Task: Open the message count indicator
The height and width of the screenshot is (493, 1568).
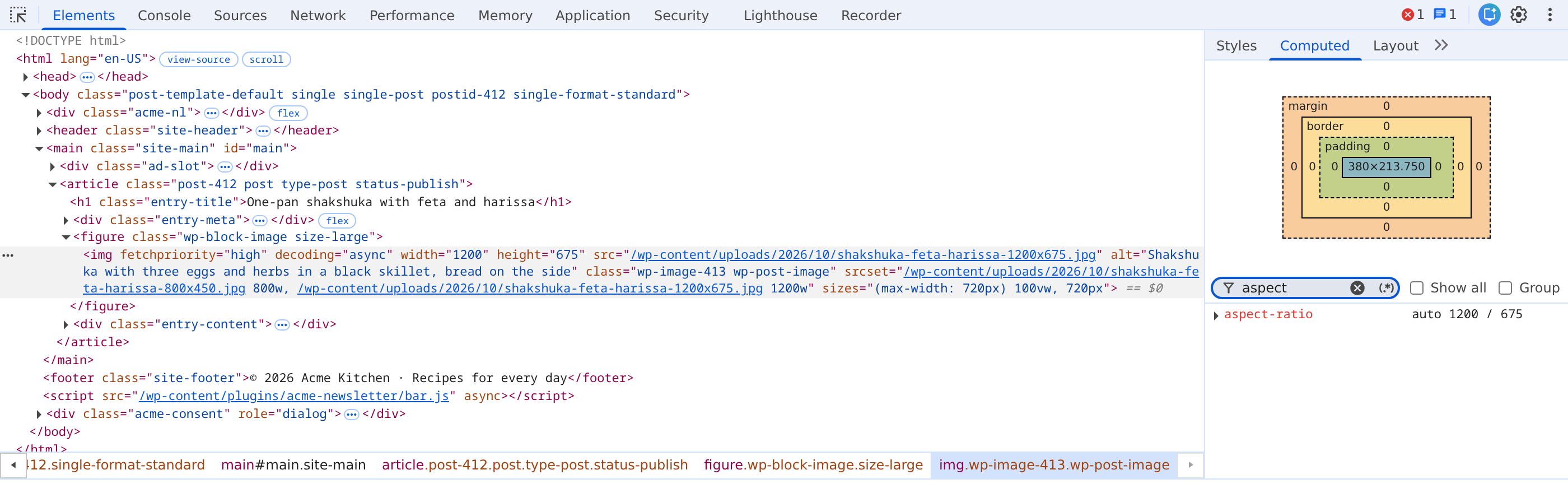Action: coord(1444,15)
